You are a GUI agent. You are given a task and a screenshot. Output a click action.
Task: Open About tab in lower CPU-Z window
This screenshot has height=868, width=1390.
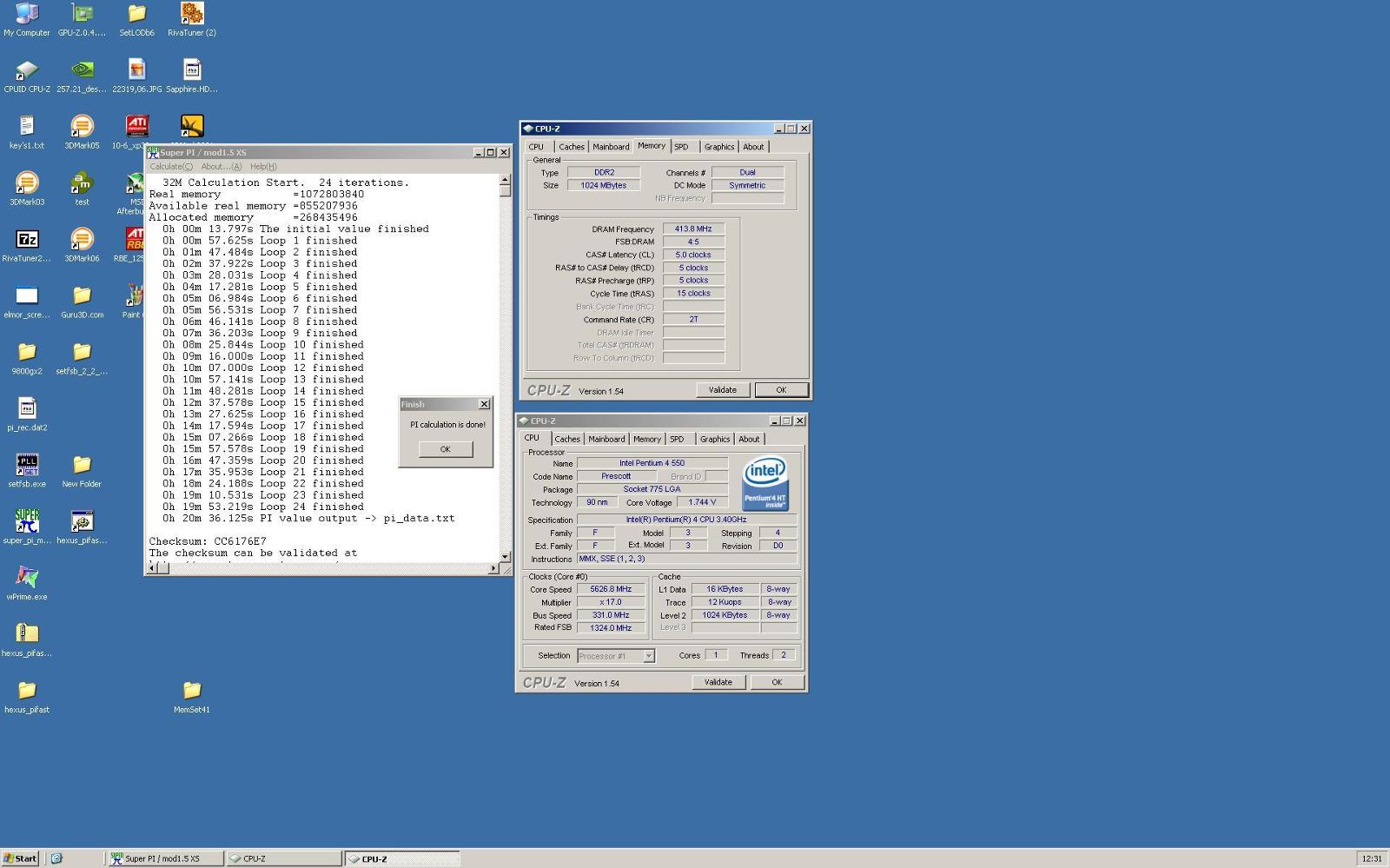[x=749, y=439]
